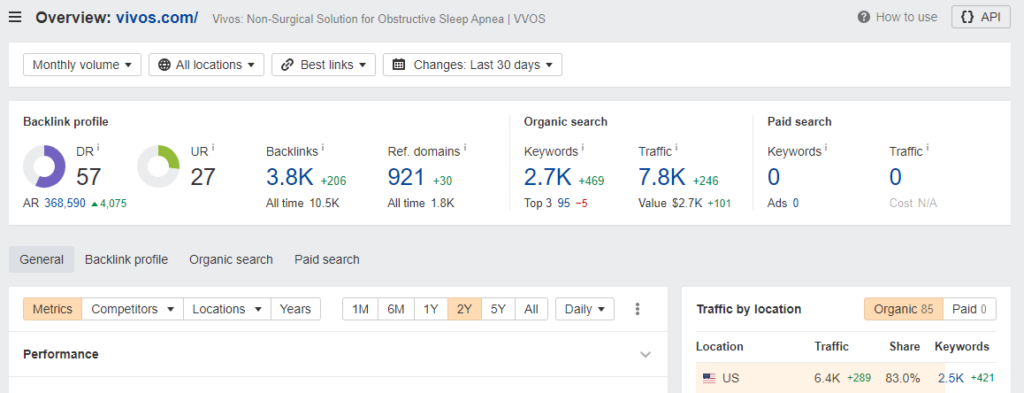Switch traffic by location to Organic
This screenshot has width=1024, height=393.
point(903,309)
